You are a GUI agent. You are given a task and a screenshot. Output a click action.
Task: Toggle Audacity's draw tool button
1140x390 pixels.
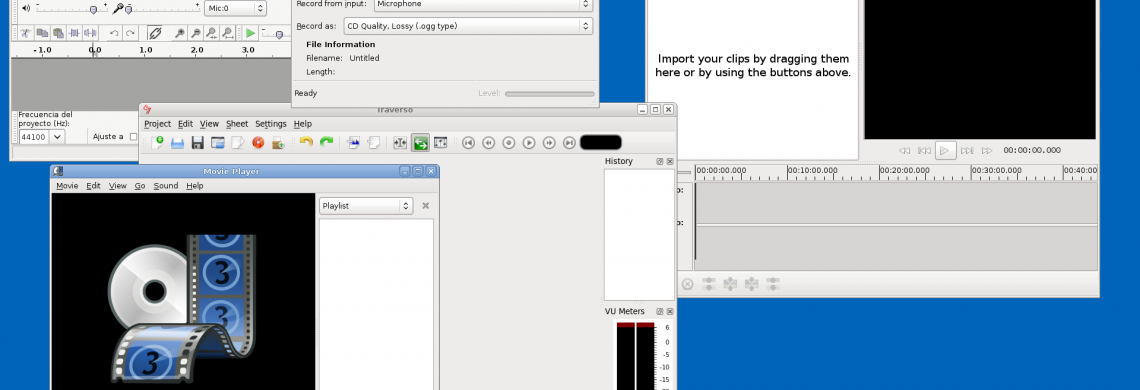pyautogui.click(x=154, y=33)
